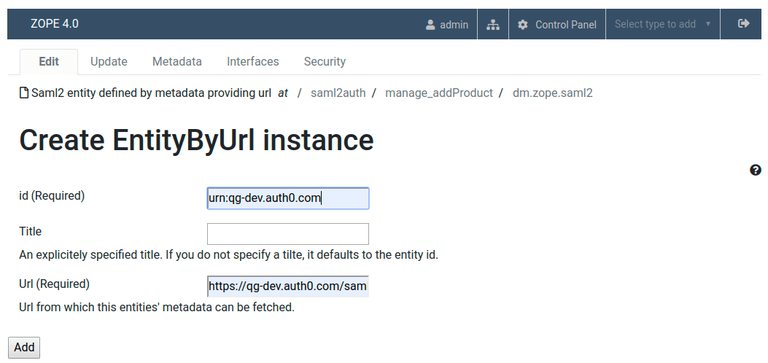Click the Add button

(x=24, y=347)
